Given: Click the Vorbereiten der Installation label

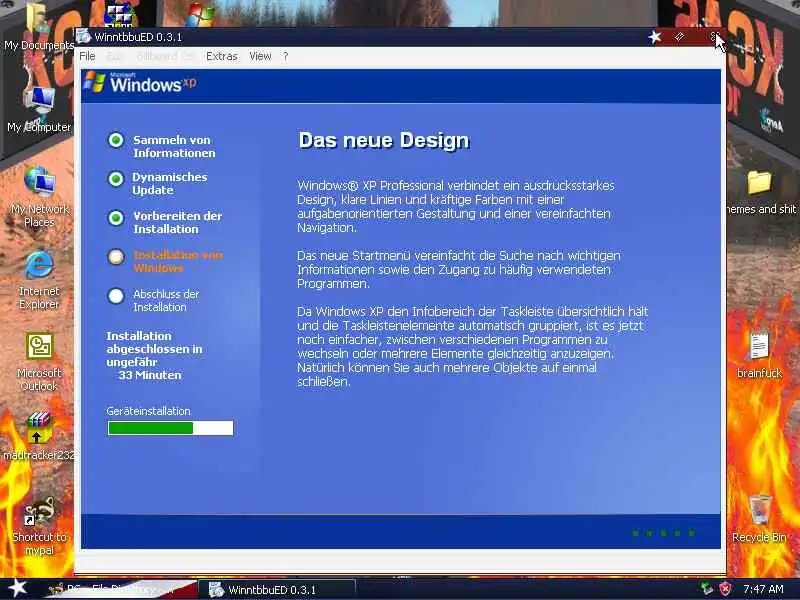Looking at the screenshot, I should [x=178, y=222].
